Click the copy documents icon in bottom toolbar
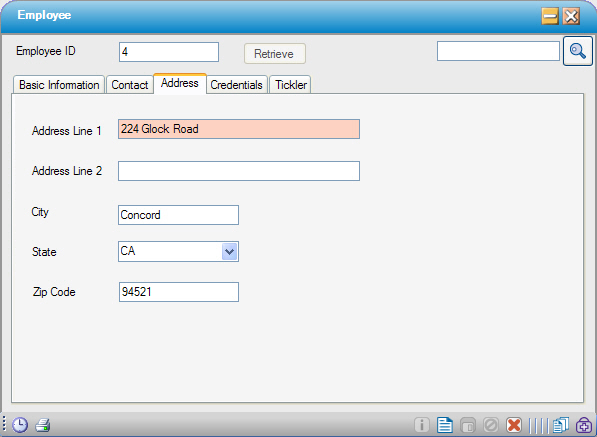The image size is (597, 437). [561, 425]
